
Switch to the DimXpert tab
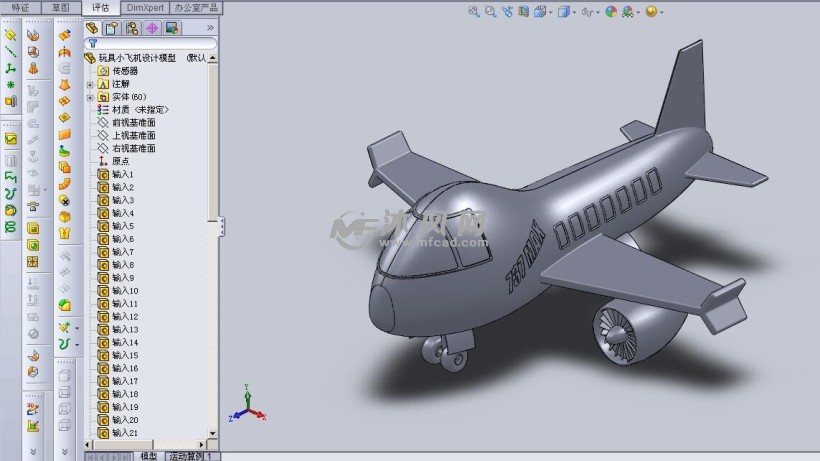(x=145, y=7)
